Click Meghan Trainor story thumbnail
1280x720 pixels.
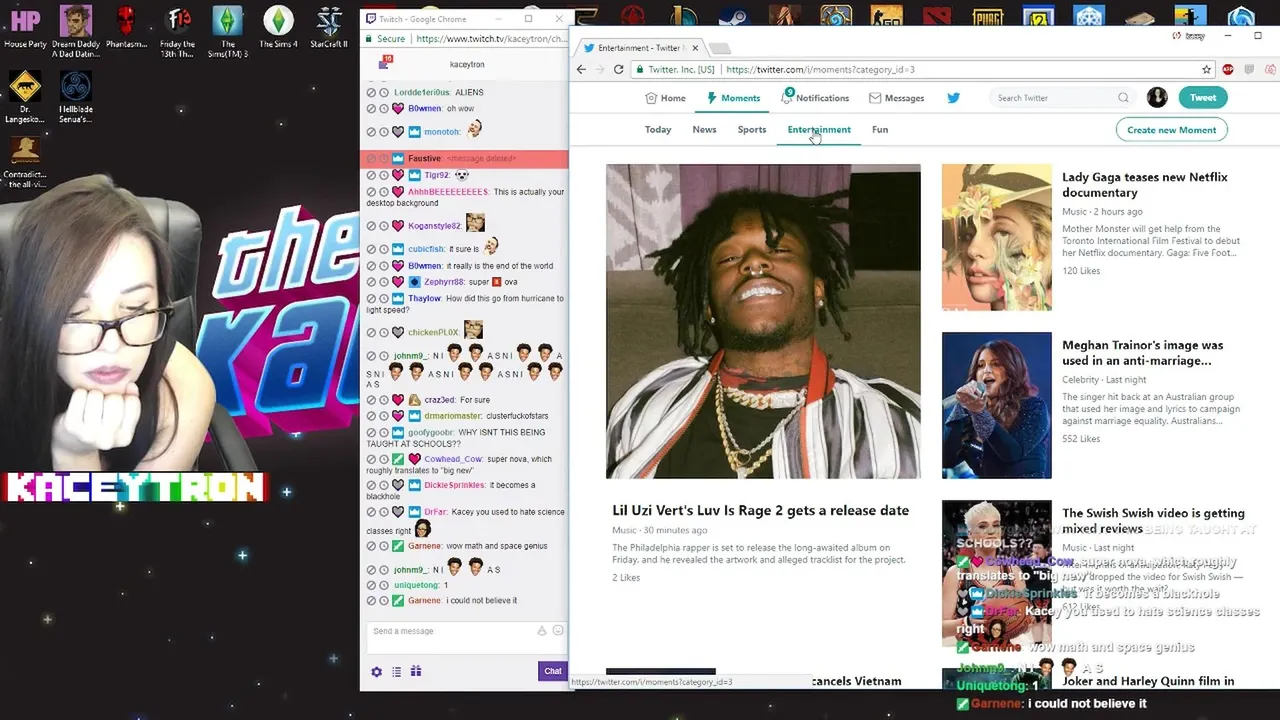click(996, 405)
